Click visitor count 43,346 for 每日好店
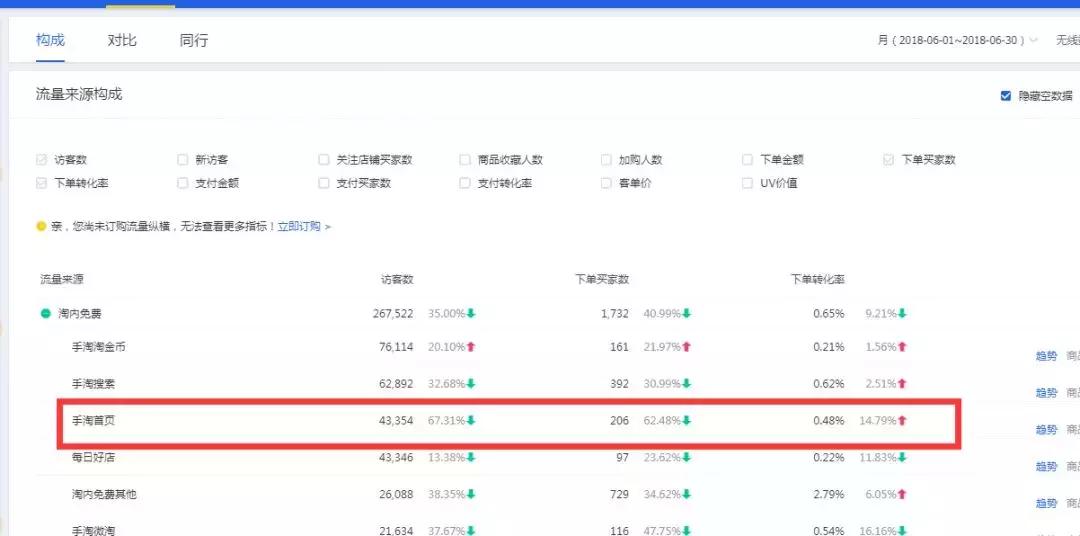Image resolution: width=1080 pixels, height=536 pixels. coord(396,457)
